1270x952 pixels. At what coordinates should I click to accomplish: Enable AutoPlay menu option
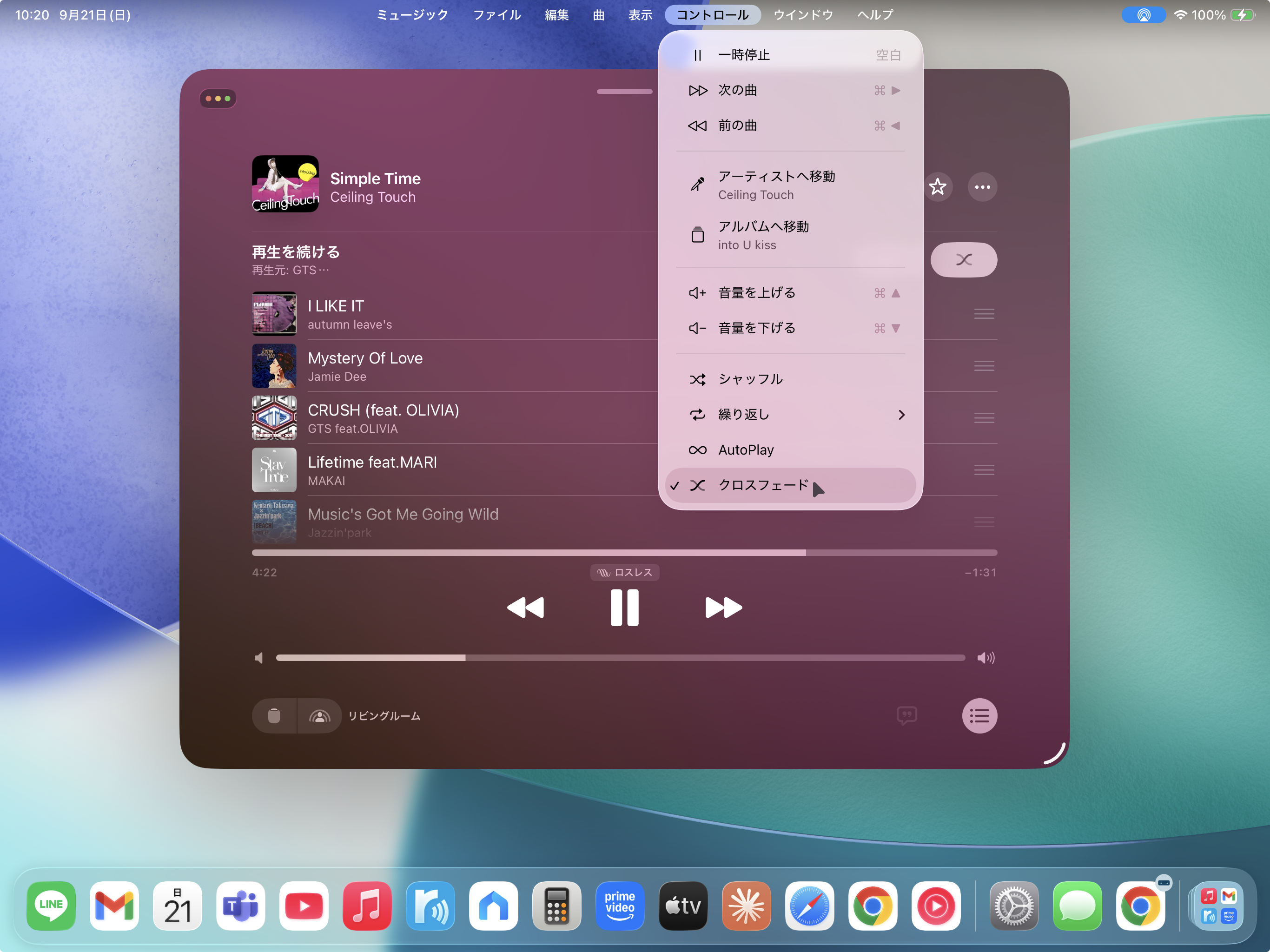[745, 450]
